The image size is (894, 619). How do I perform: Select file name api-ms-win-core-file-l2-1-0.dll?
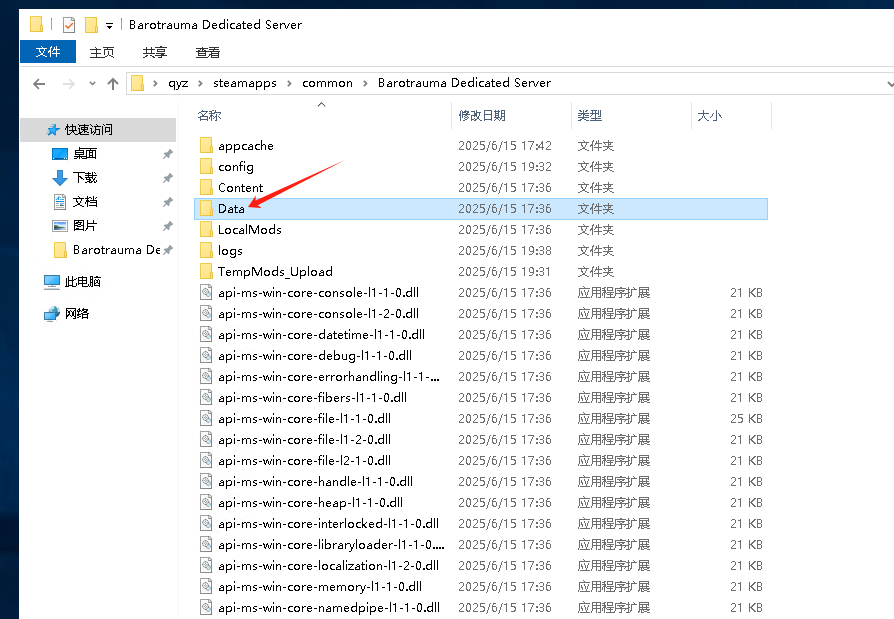304,461
